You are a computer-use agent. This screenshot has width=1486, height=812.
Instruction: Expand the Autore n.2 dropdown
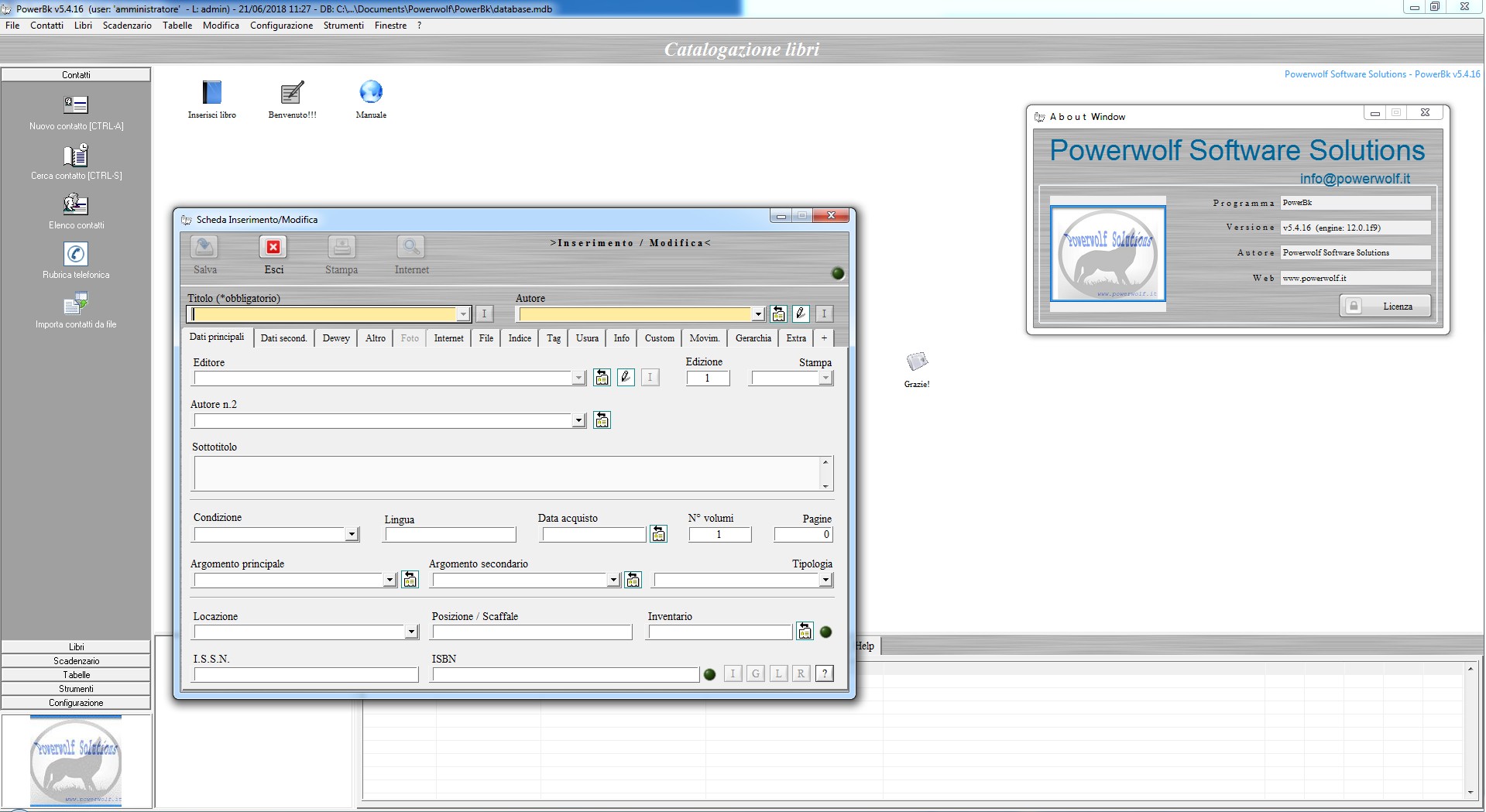click(578, 420)
